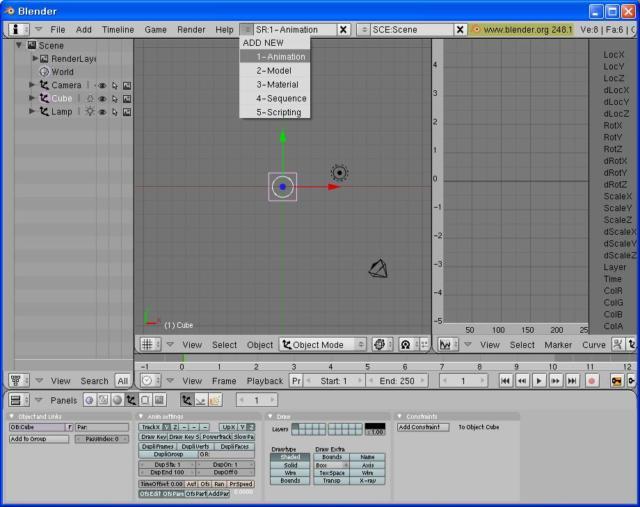Viewport: 640px width, 507px height.
Task: Click the Blender logo link icon
Action: (476, 29)
